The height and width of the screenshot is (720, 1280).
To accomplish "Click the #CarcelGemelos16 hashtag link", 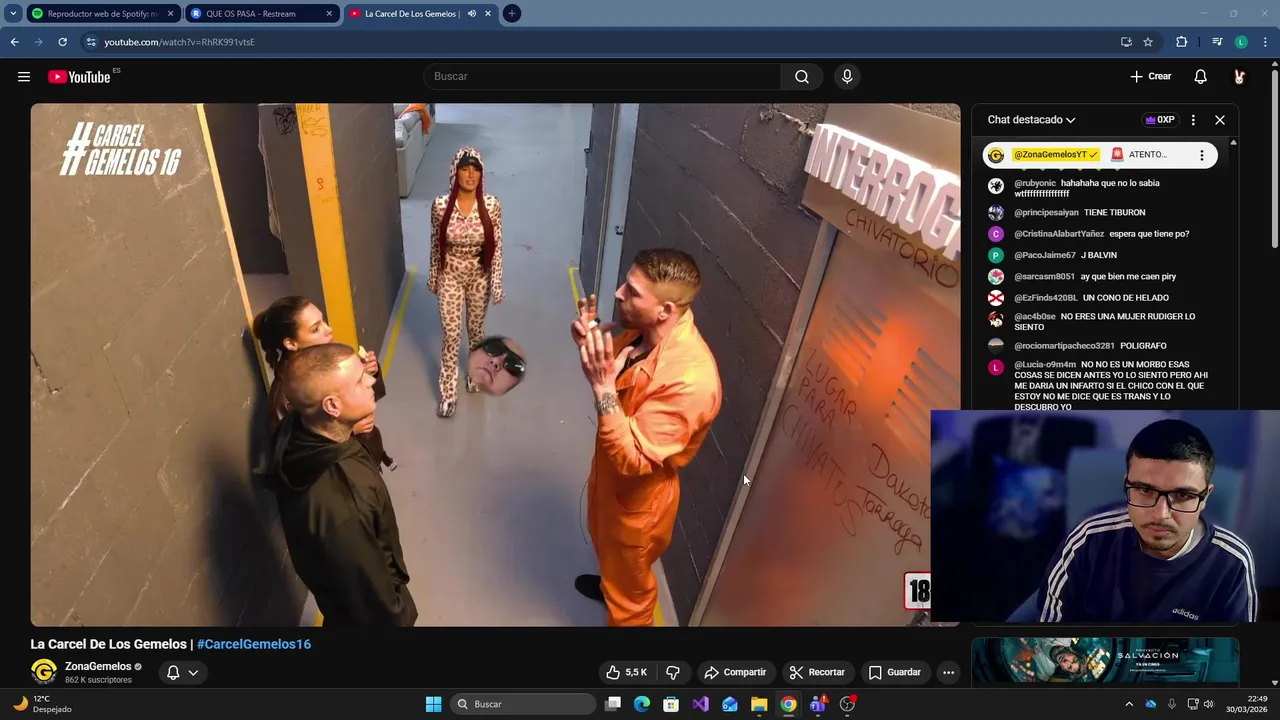I will pyautogui.click(x=254, y=645).
